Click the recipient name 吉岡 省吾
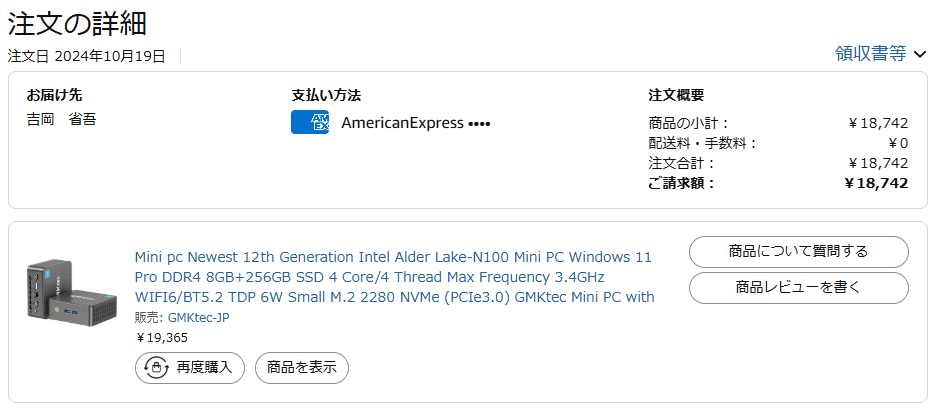The image size is (937, 411). pyautogui.click(x=62, y=120)
